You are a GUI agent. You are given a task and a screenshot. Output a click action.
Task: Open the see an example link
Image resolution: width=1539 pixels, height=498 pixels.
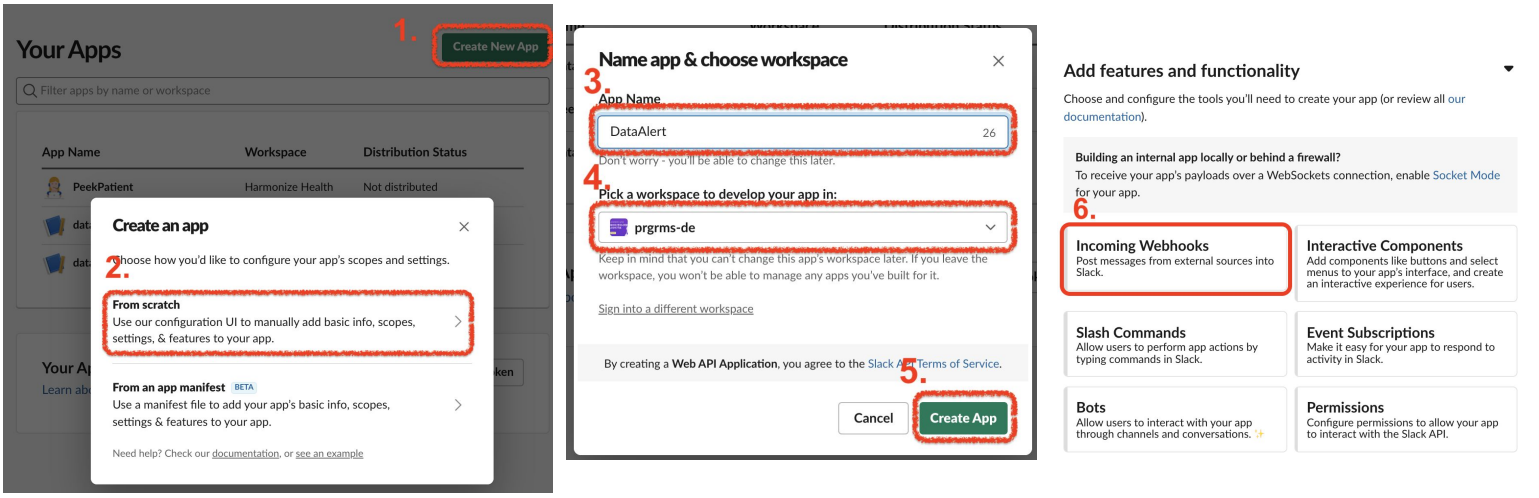(x=330, y=453)
